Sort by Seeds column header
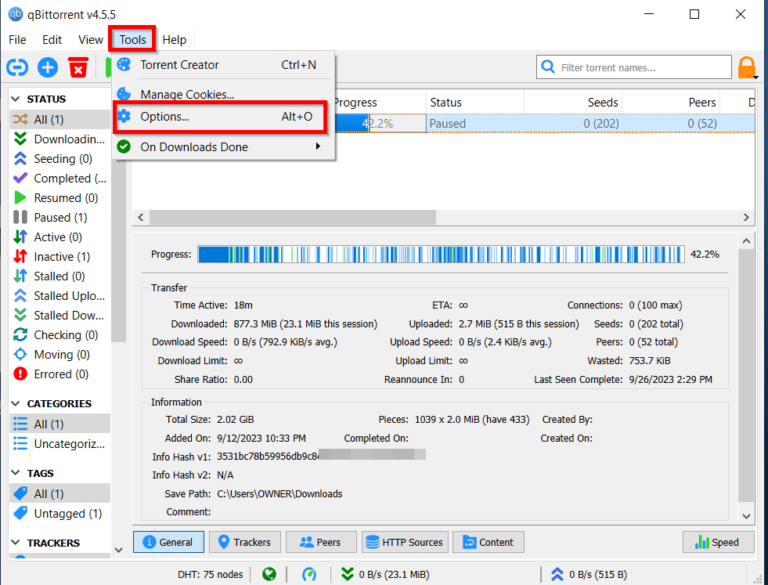The height and width of the screenshot is (585, 768). click(573, 102)
